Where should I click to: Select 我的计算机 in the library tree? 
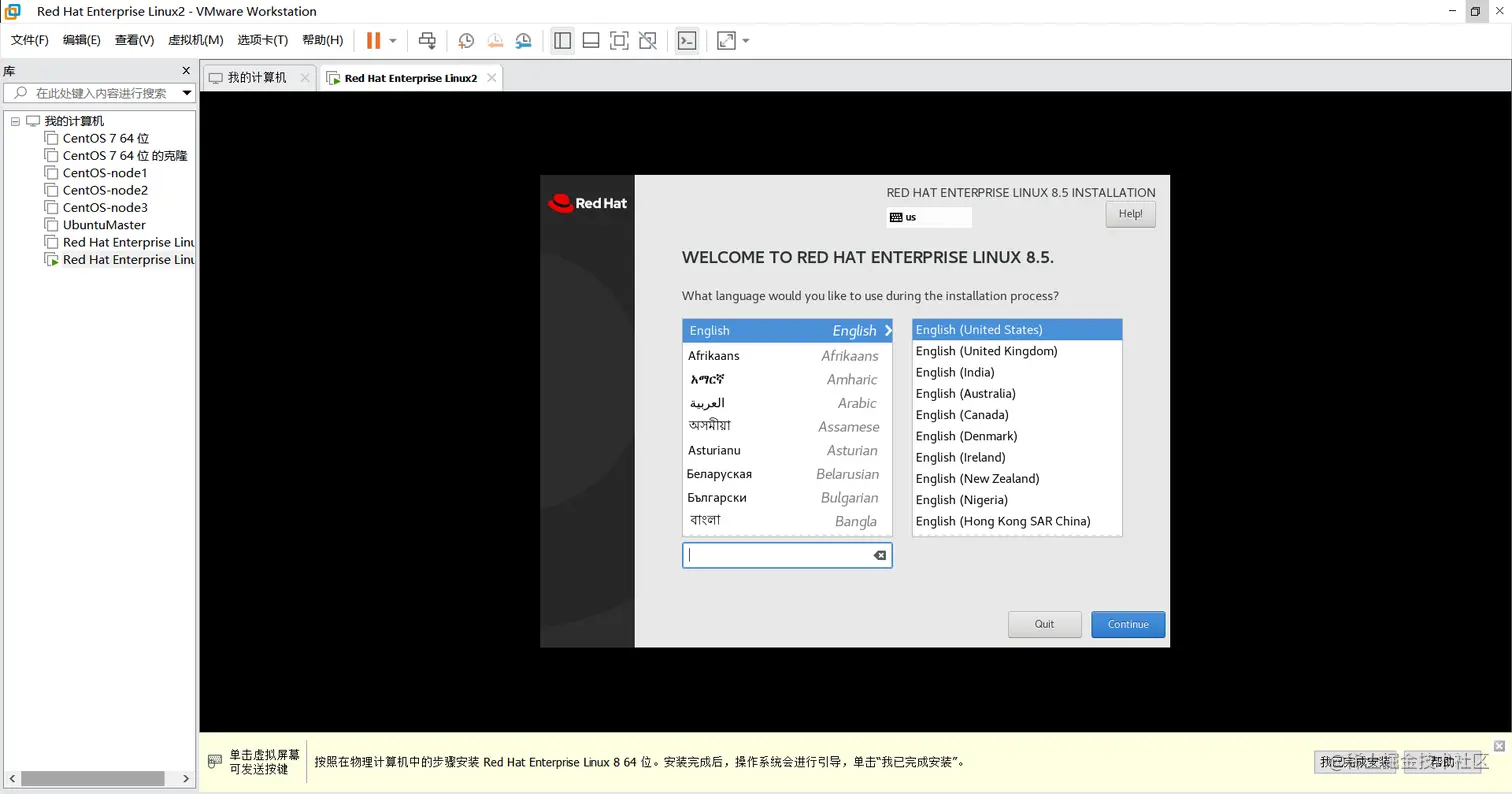pyautogui.click(x=74, y=121)
